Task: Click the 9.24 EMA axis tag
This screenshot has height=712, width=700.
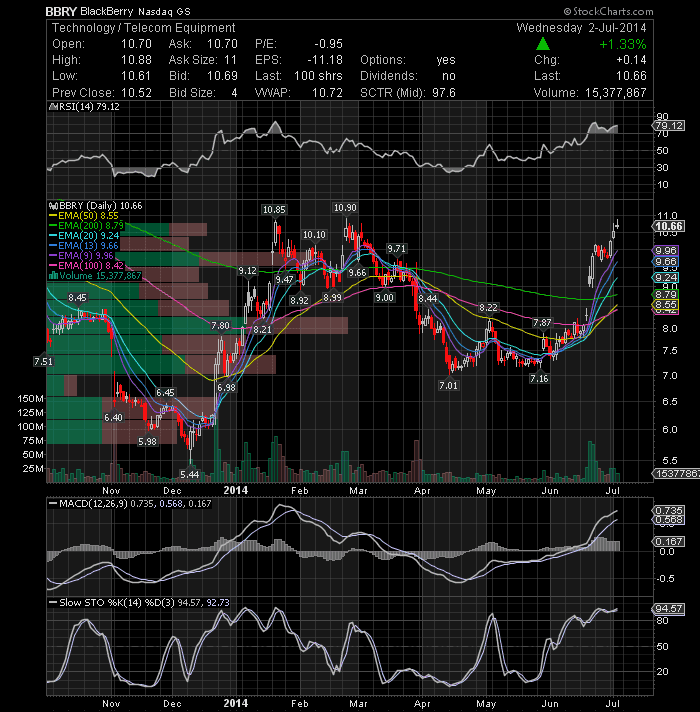Action: (665, 277)
